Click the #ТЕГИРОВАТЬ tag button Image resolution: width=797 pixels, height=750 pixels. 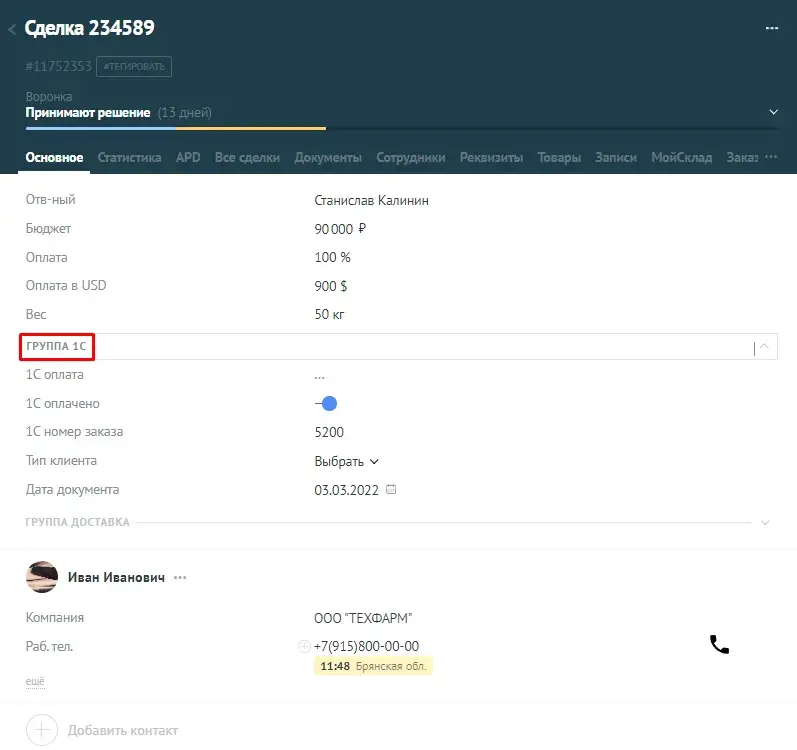tap(134, 67)
